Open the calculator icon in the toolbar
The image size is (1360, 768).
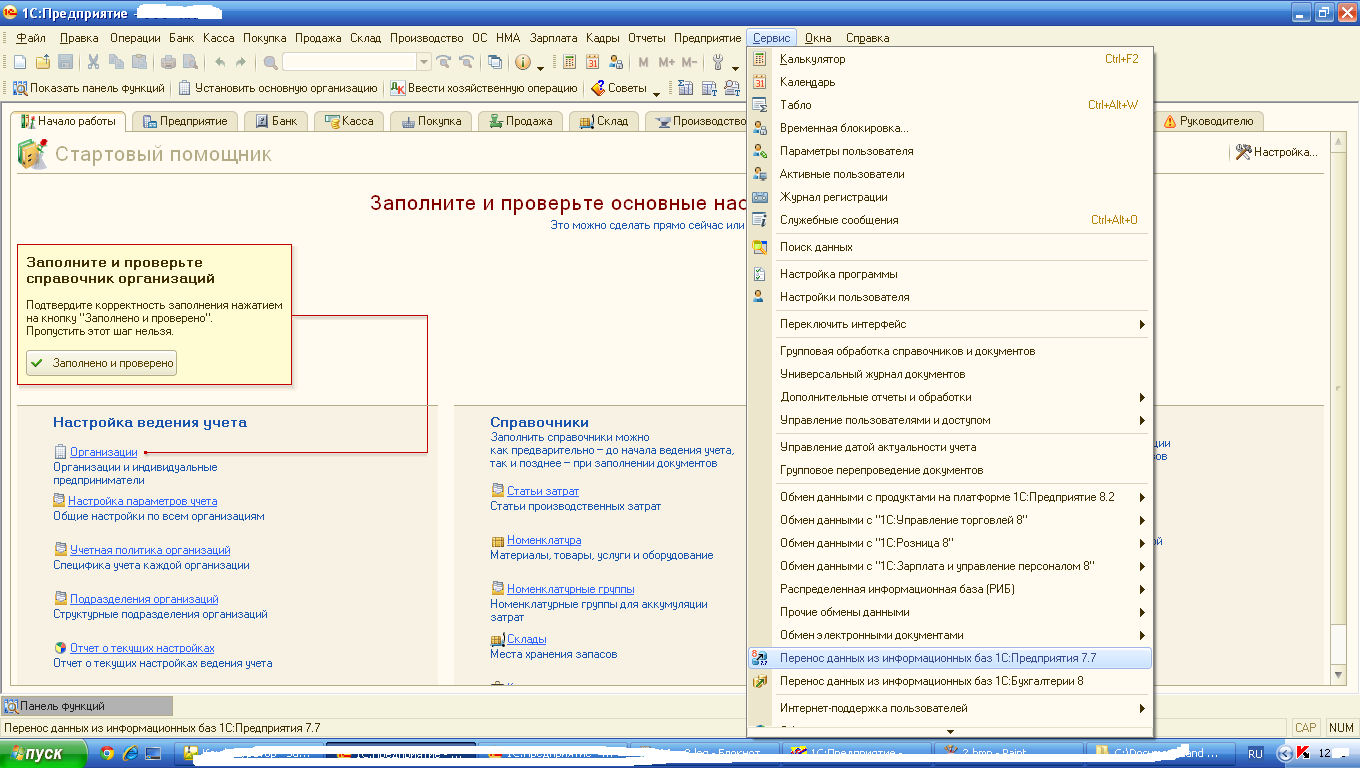569,61
